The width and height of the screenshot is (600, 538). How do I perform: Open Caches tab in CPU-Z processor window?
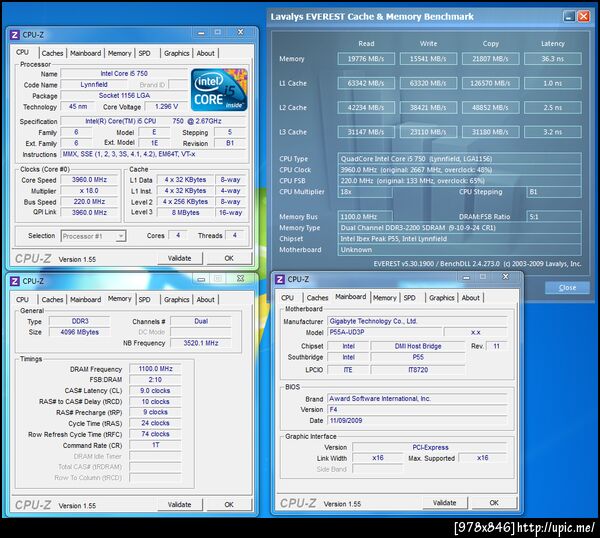tap(52, 53)
